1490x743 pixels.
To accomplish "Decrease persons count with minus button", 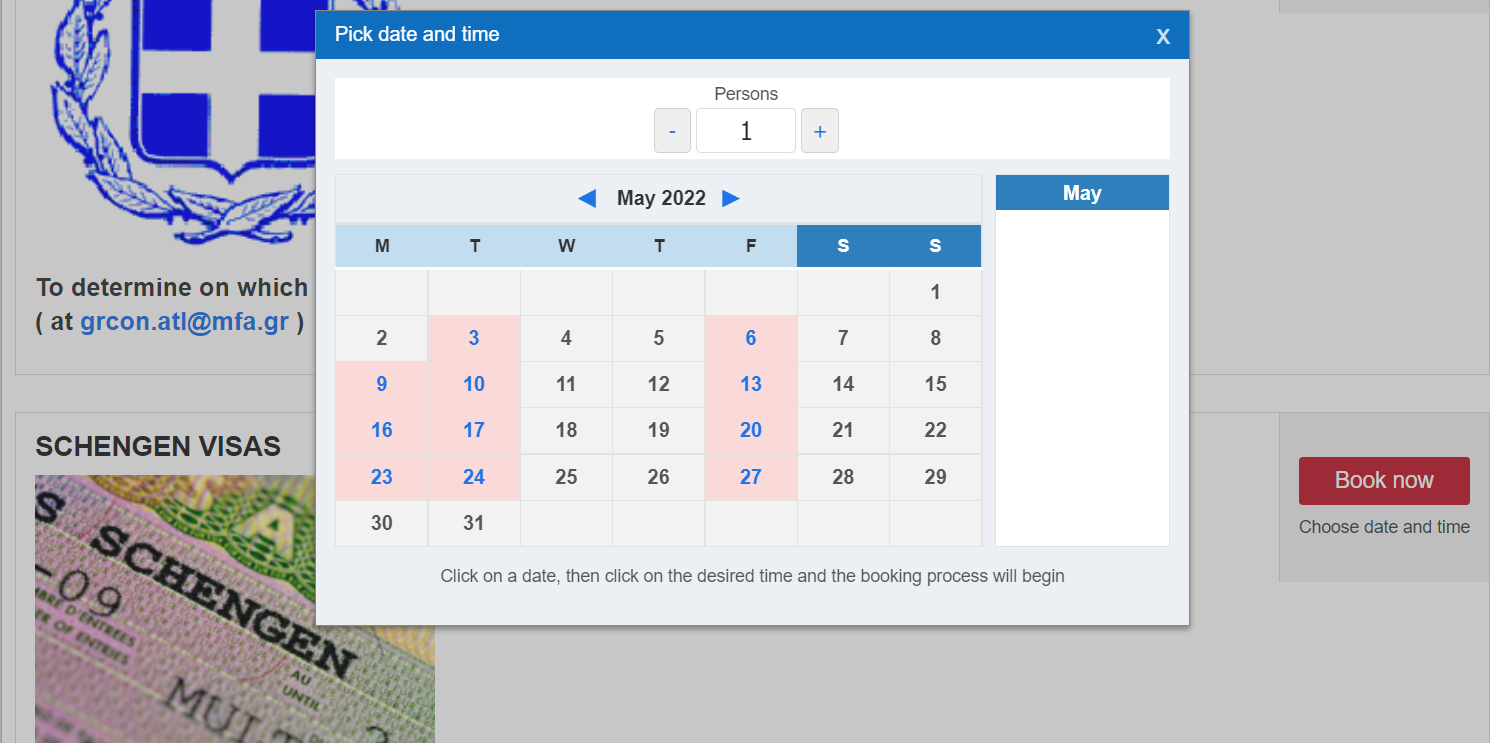I will point(672,131).
